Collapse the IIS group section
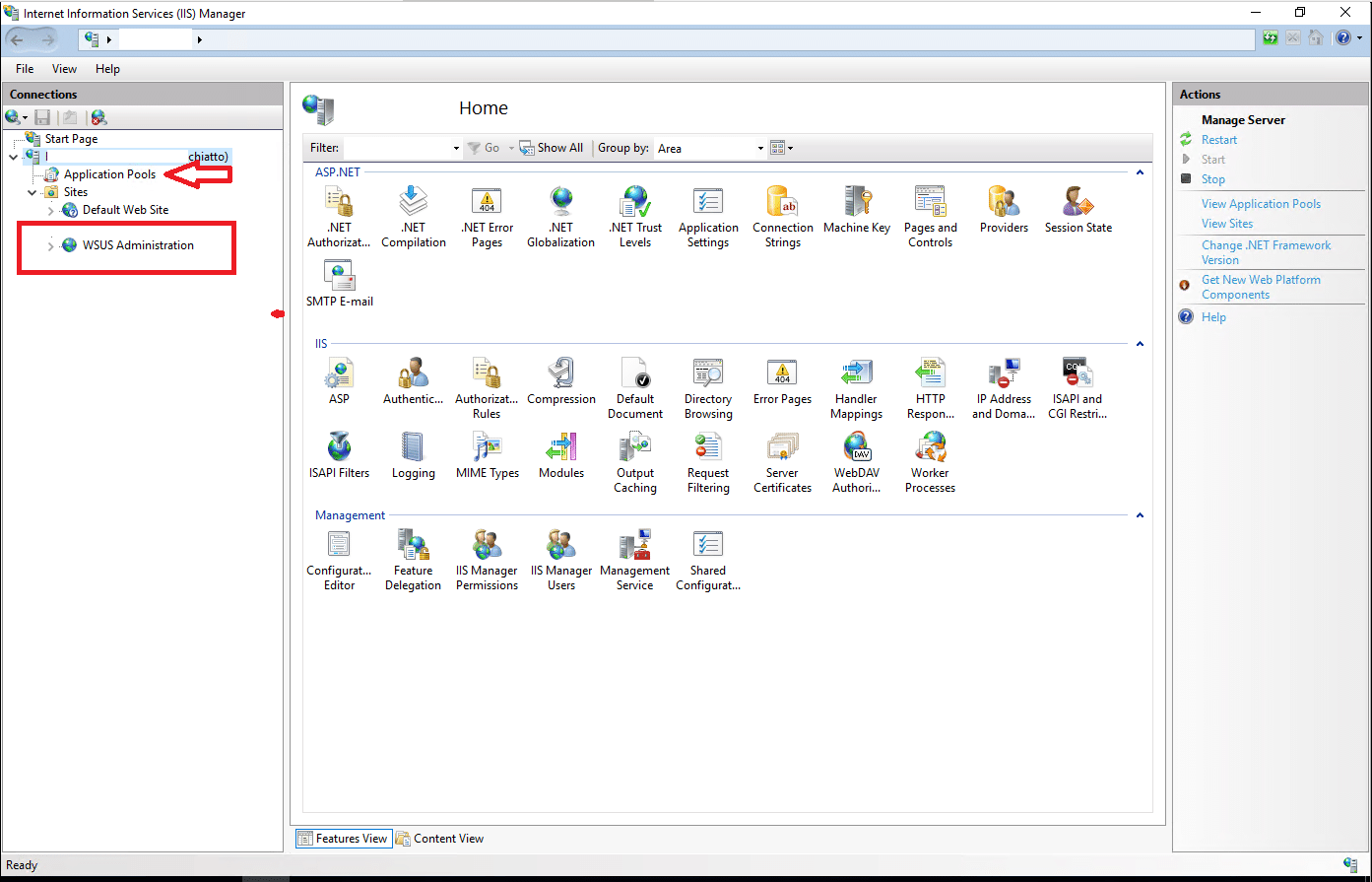Image resolution: width=1372 pixels, height=882 pixels. [1140, 344]
